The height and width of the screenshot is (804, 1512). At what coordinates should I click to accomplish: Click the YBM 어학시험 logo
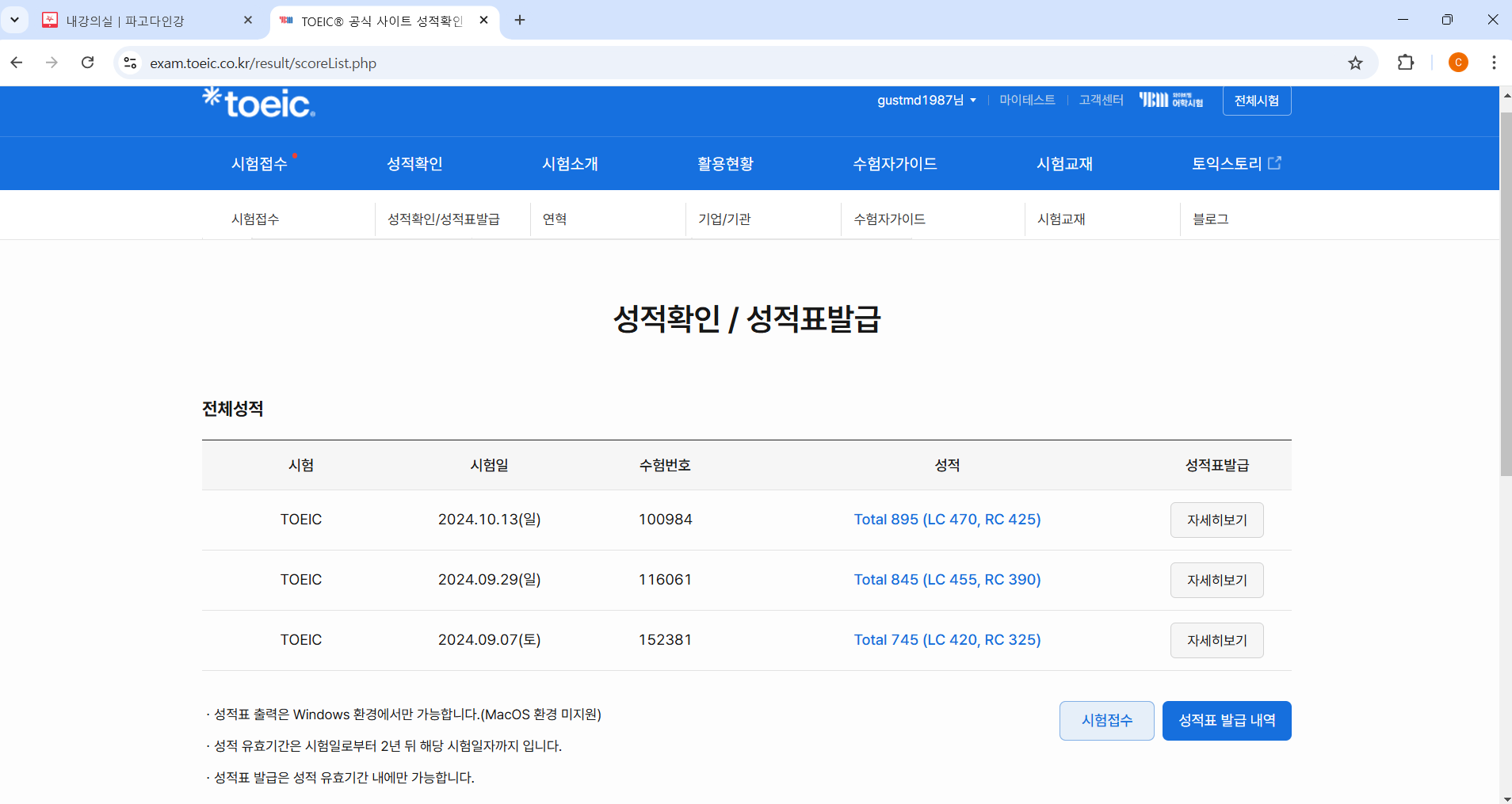pyautogui.click(x=1171, y=100)
